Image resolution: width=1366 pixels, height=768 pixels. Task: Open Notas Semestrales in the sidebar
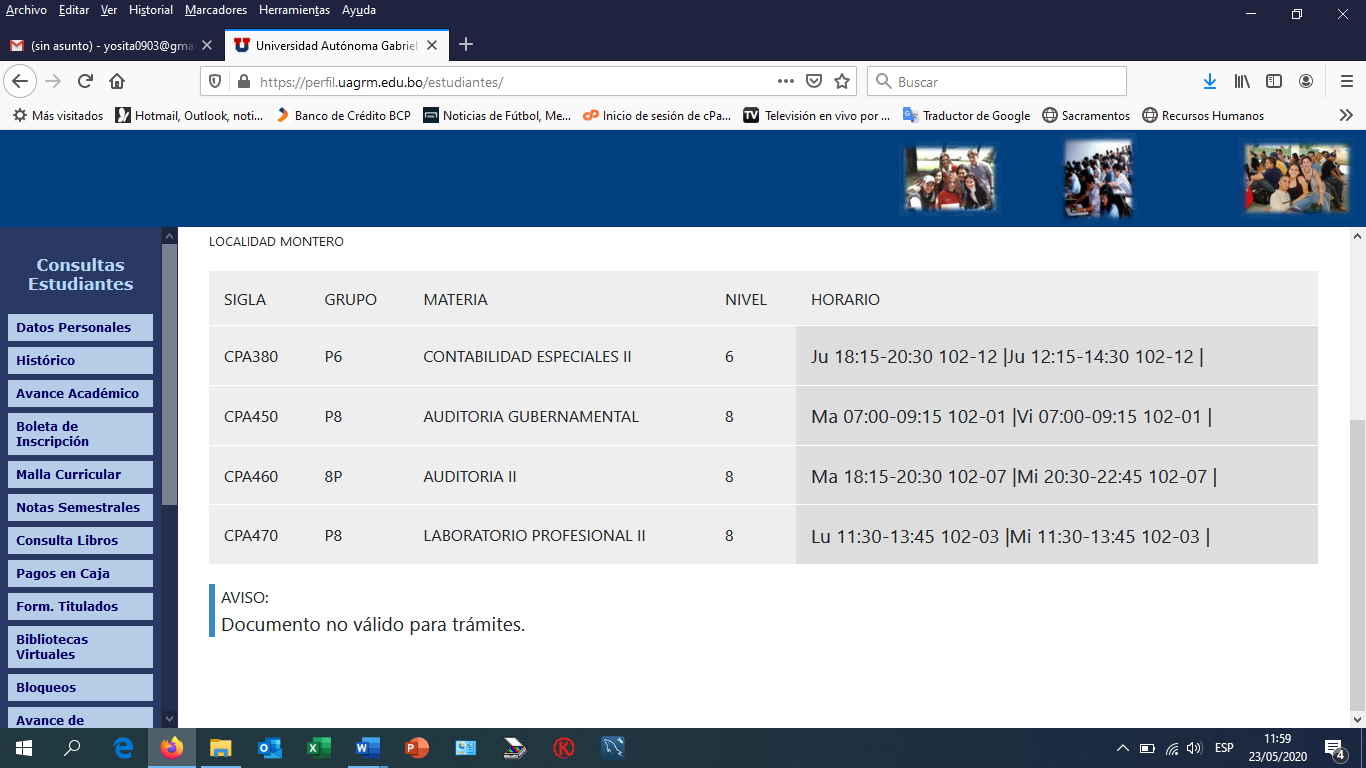pyautogui.click(x=80, y=507)
